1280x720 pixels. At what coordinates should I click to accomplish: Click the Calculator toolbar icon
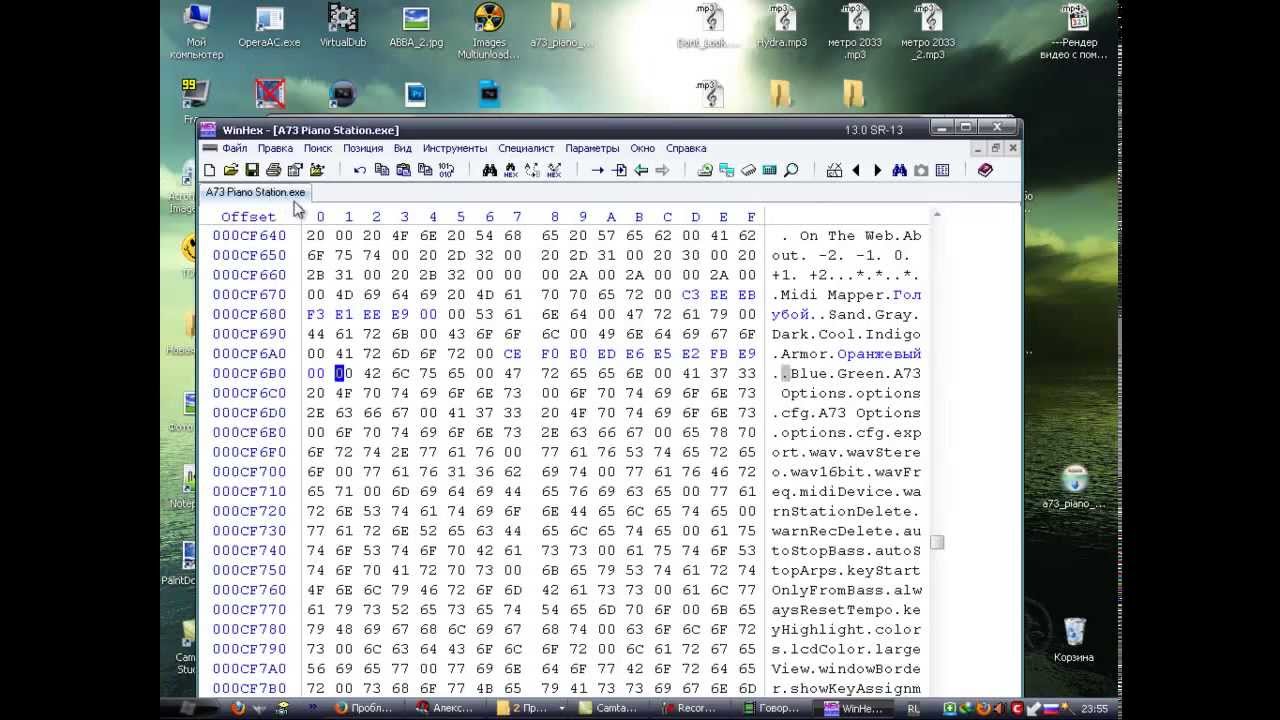(769, 170)
